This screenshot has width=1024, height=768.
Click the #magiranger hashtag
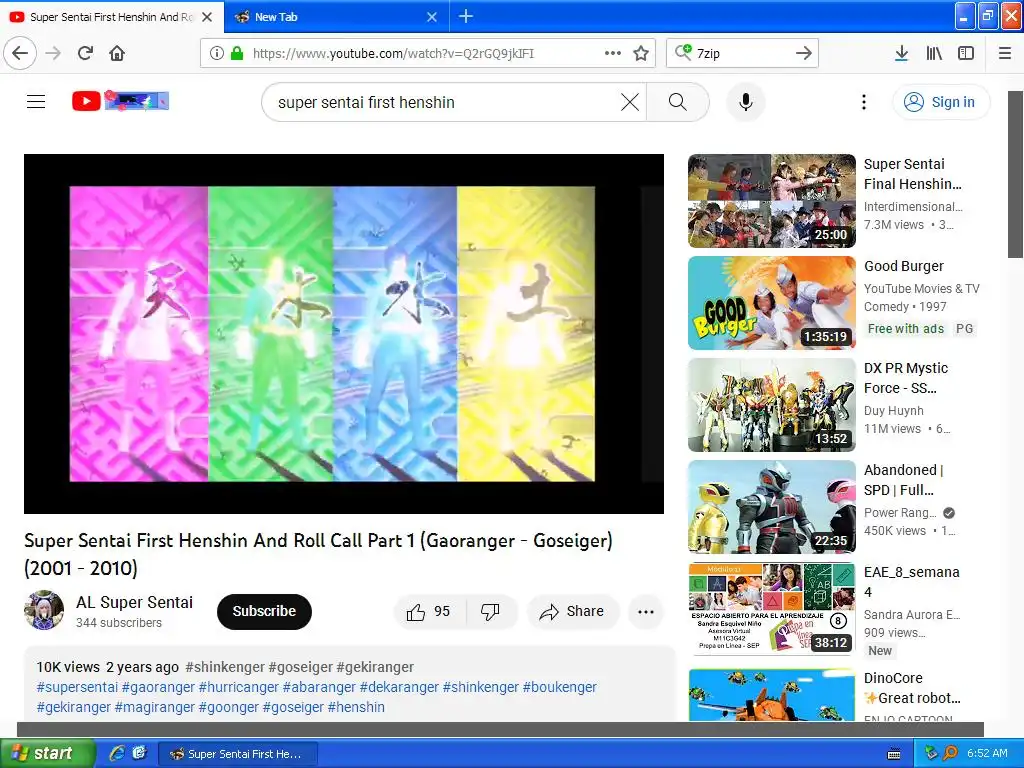[x=154, y=707]
